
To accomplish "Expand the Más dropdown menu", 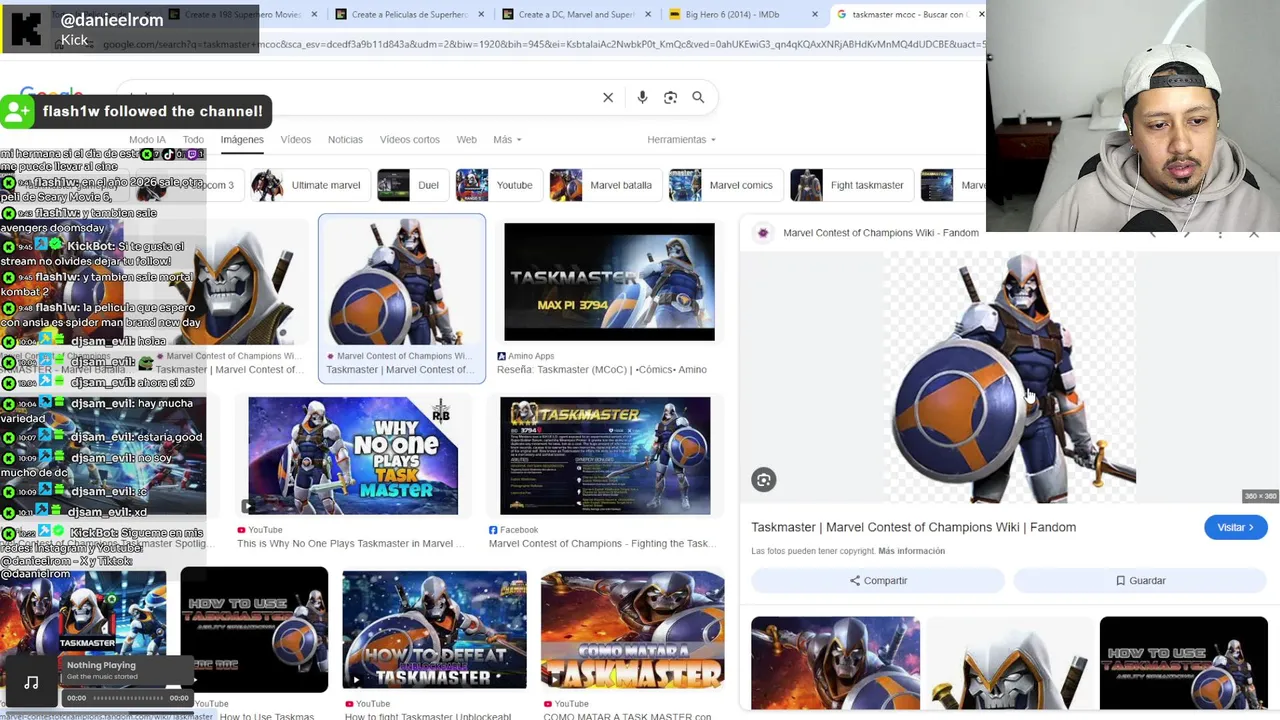I will click(x=507, y=139).
